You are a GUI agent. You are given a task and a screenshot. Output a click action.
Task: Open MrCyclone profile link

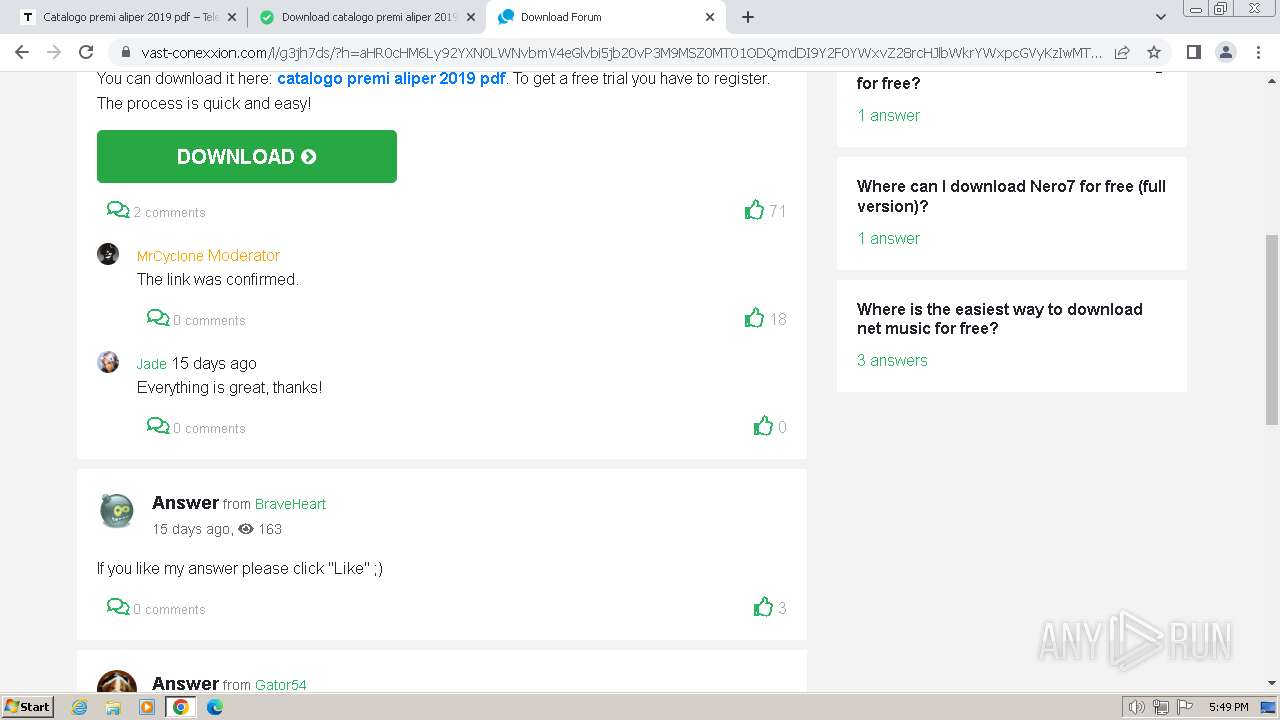click(170, 256)
